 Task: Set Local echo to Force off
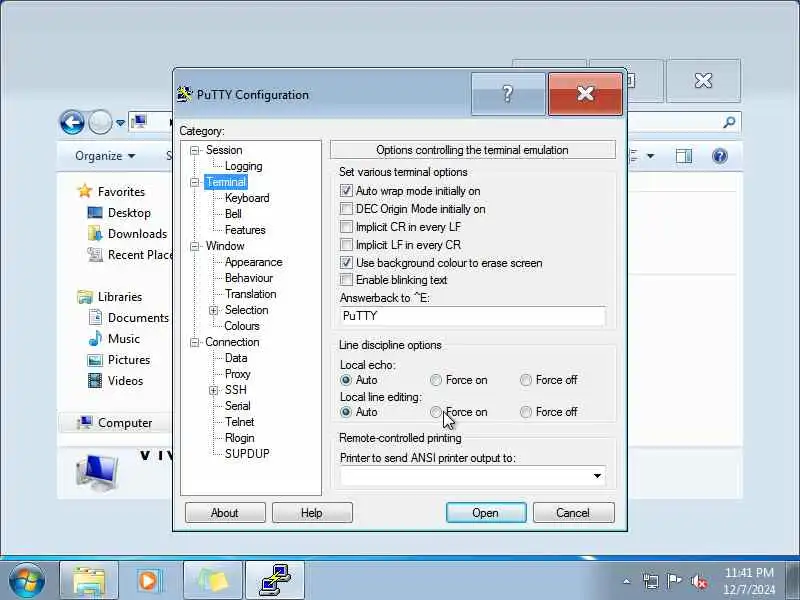(526, 380)
